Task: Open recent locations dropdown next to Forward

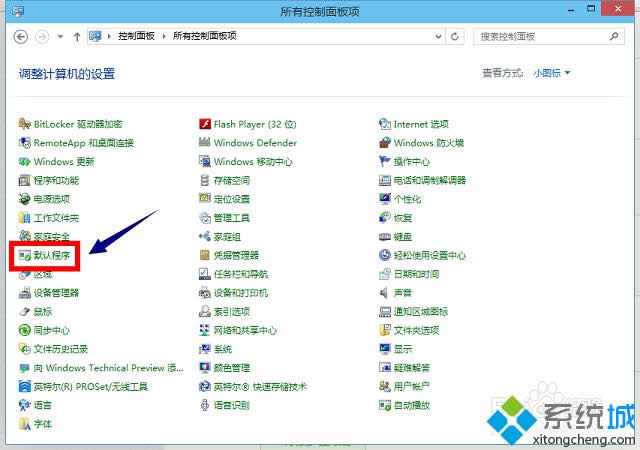Action: coord(59,36)
